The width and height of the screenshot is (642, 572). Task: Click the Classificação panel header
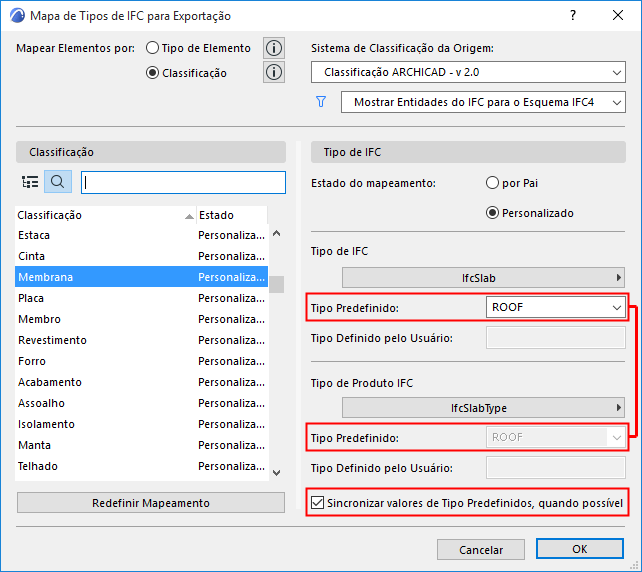(151, 152)
